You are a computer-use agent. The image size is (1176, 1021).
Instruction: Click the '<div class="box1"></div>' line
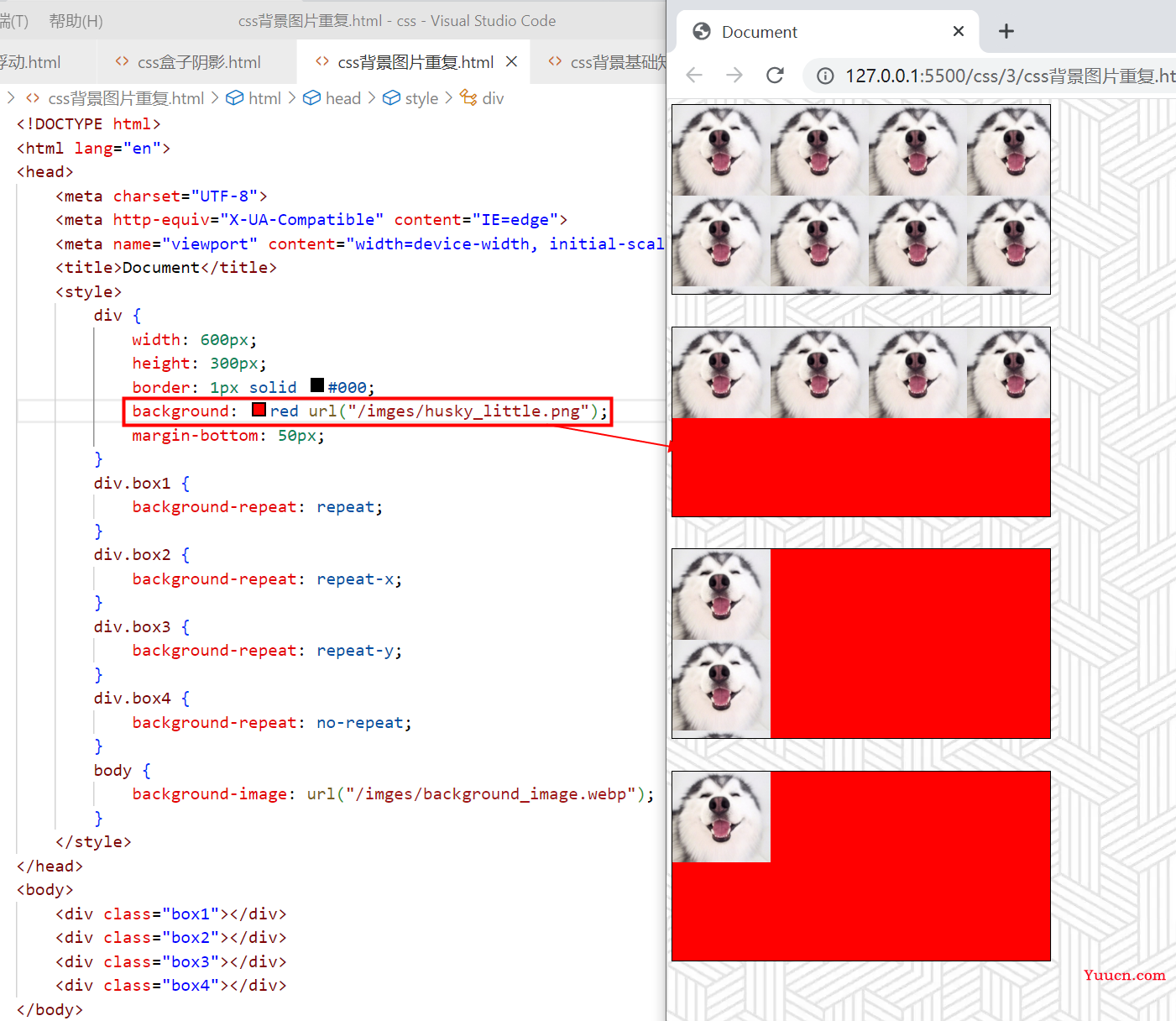(x=171, y=914)
